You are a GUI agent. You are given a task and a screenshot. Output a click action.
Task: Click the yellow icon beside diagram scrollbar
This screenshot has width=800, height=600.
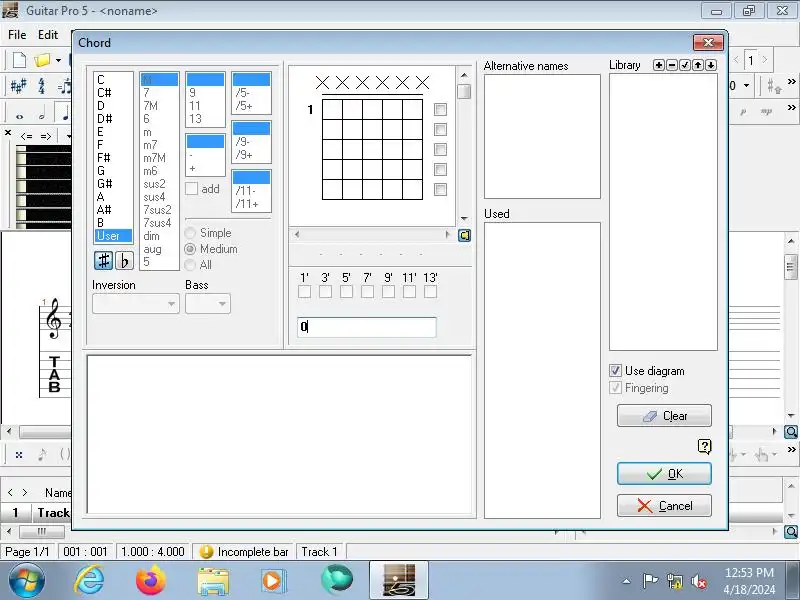(x=464, y=236)
